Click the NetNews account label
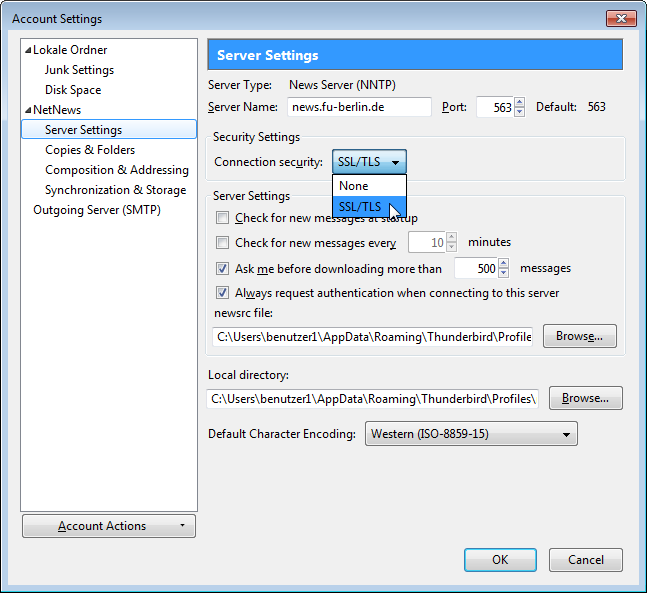The image size is (647, 593). pos(57,110)
